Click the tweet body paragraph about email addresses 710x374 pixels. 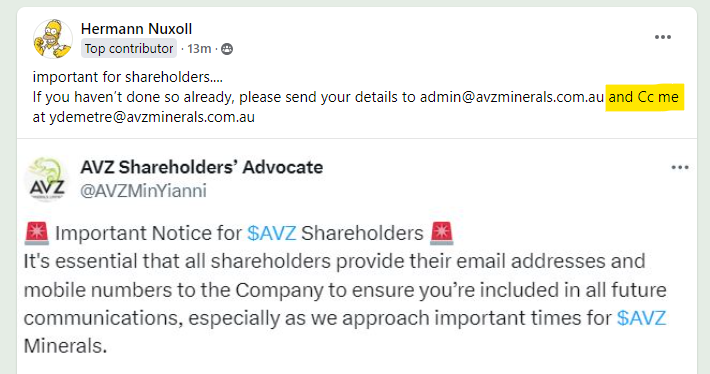tap(345, 303)
